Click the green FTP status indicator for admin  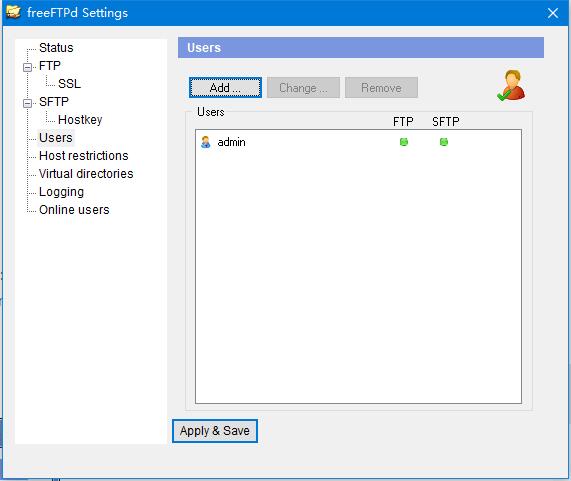point(403,142)
